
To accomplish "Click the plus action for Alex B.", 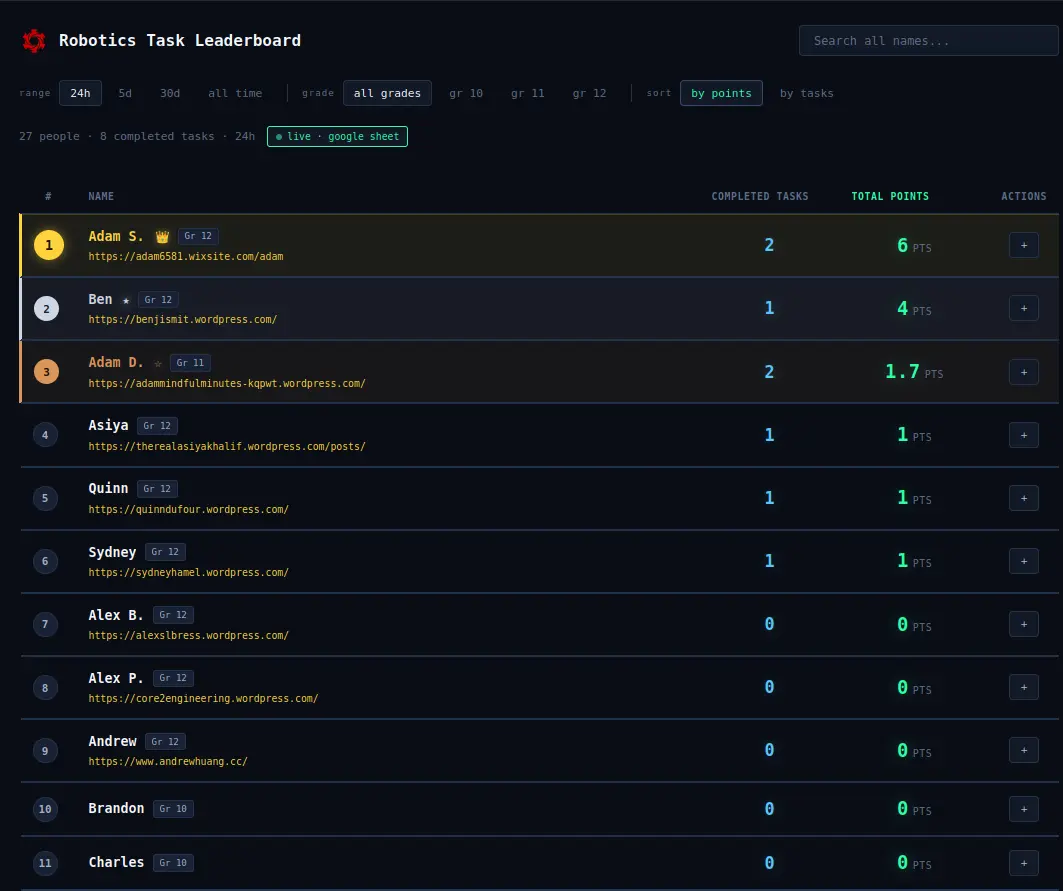I will 1024,625.
